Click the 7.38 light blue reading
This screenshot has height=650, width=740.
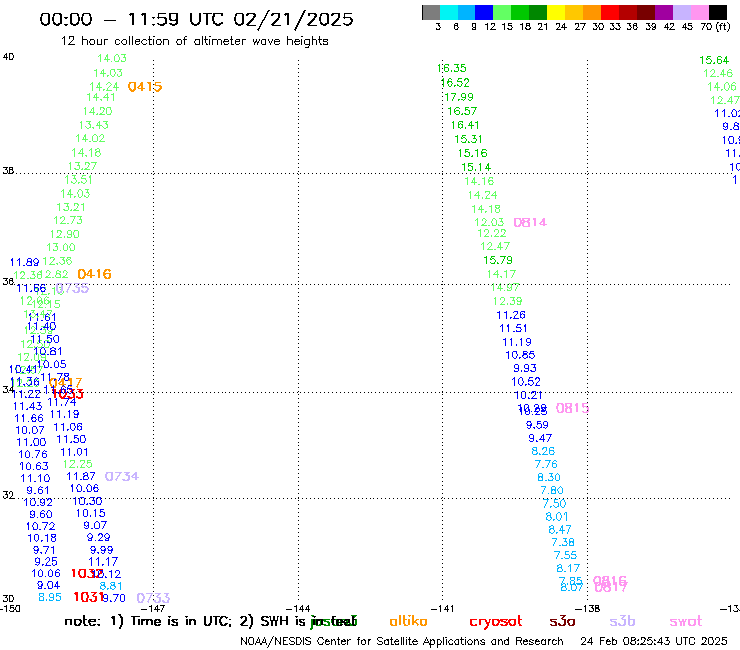pos(563,542)
